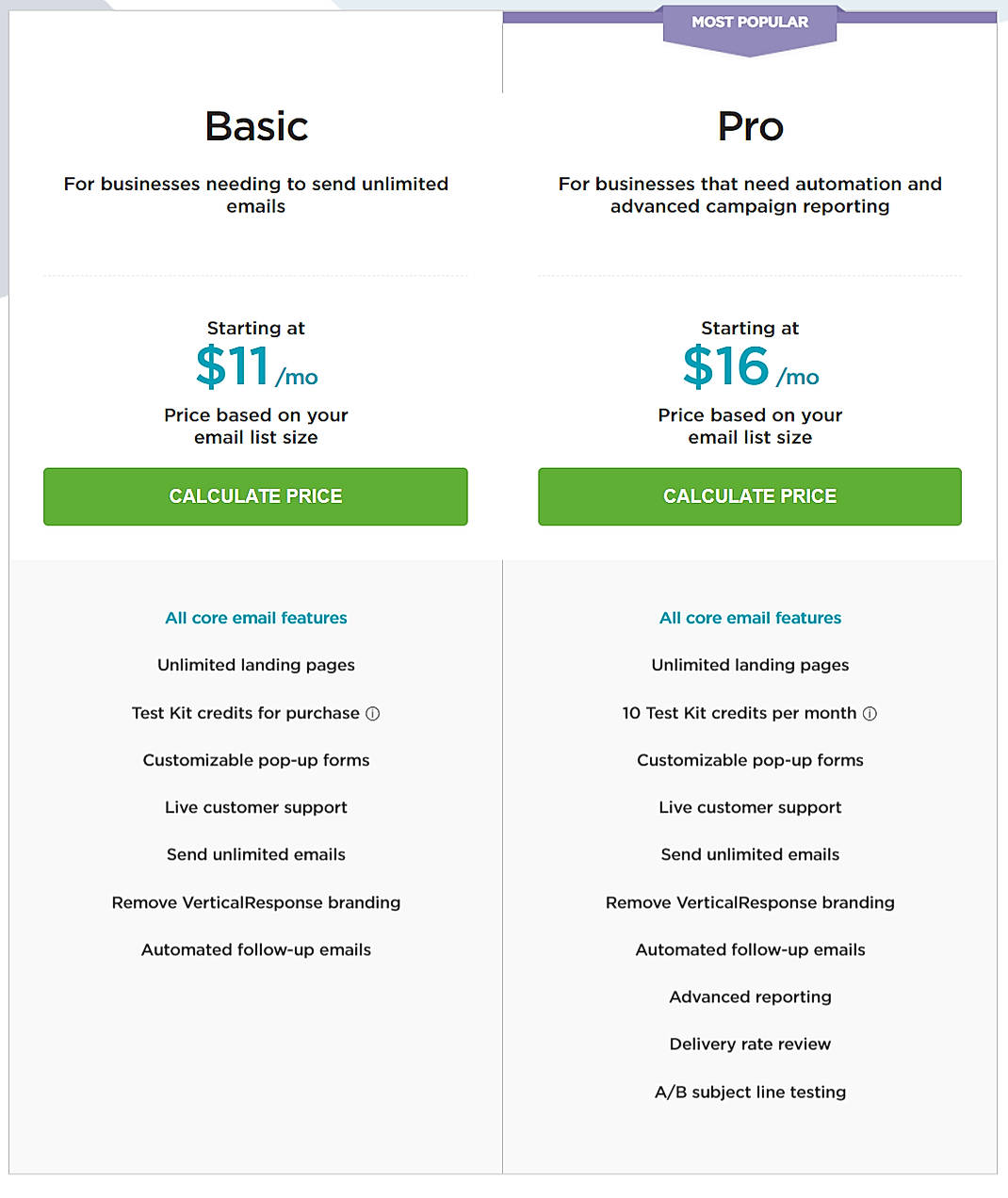Select Unlimited landing pages in Basic column

click(x=255, y=665)
